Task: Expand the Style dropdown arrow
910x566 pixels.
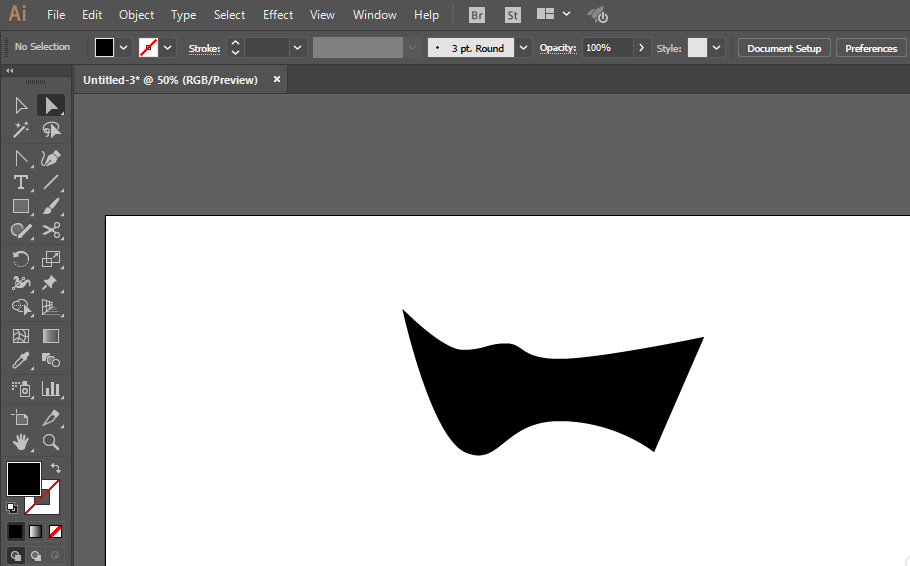Action: coord(717,48)
